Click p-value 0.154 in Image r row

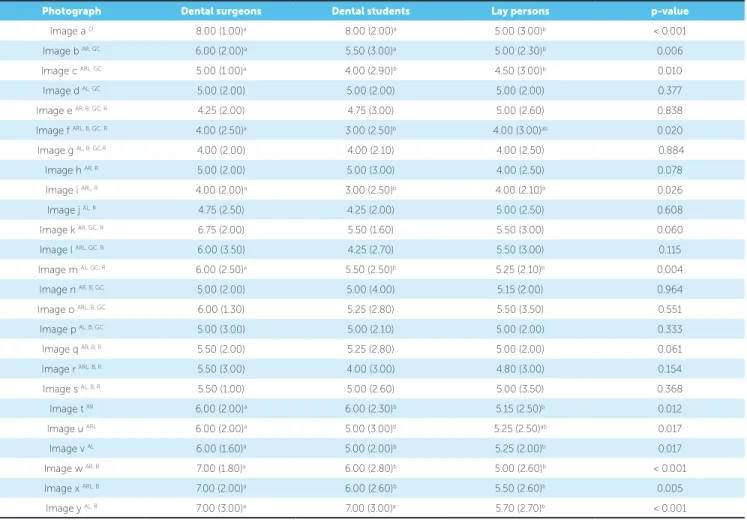coord(670,369)
